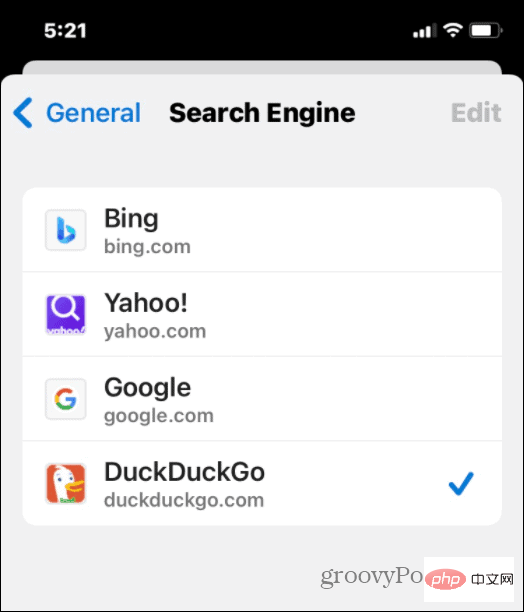This screenshot has height=612, width=524.
Task: Tap the Google G logo icon
Action: (x=66, y=399)
